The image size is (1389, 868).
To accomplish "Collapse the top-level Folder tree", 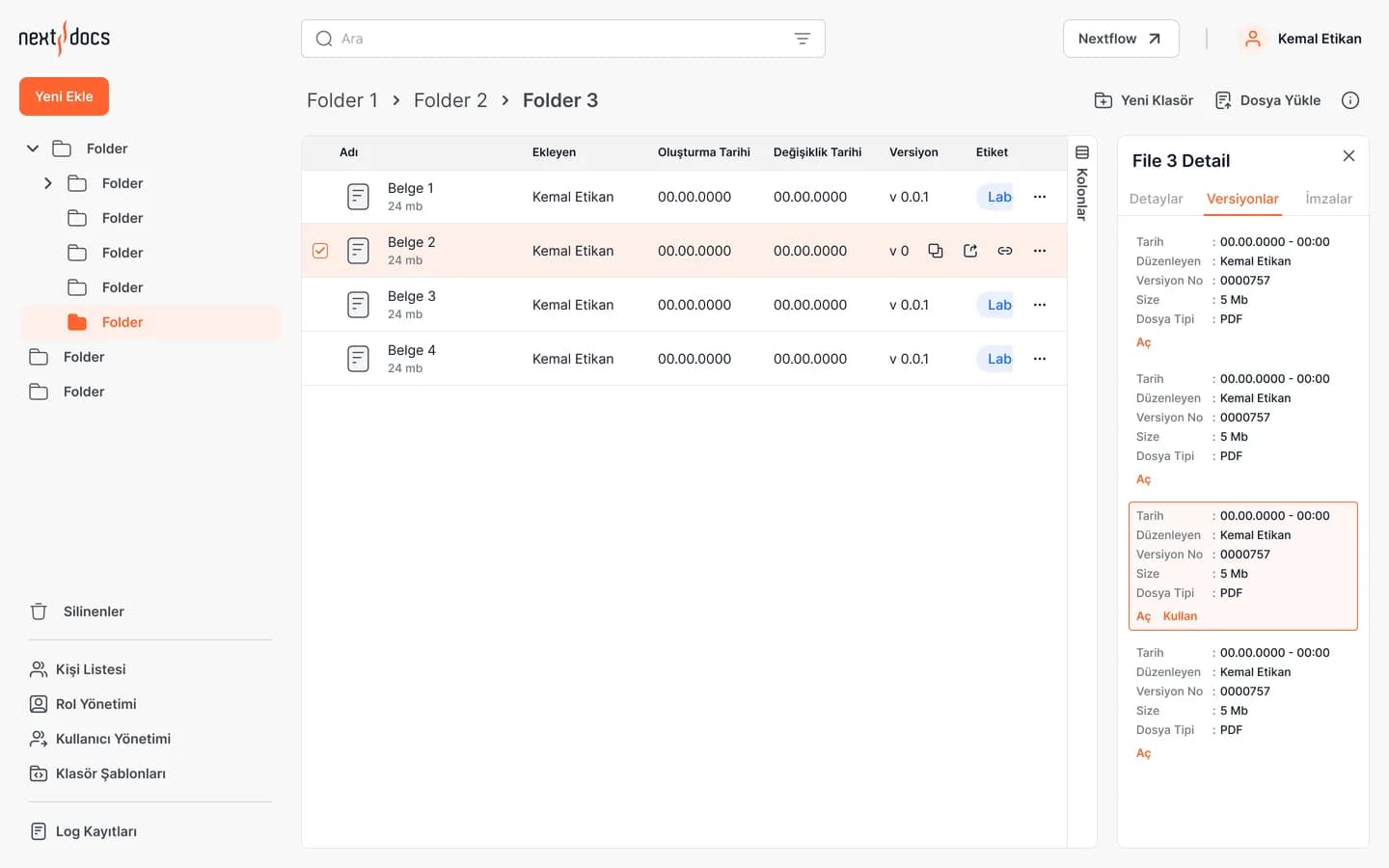I will (33, 149).
